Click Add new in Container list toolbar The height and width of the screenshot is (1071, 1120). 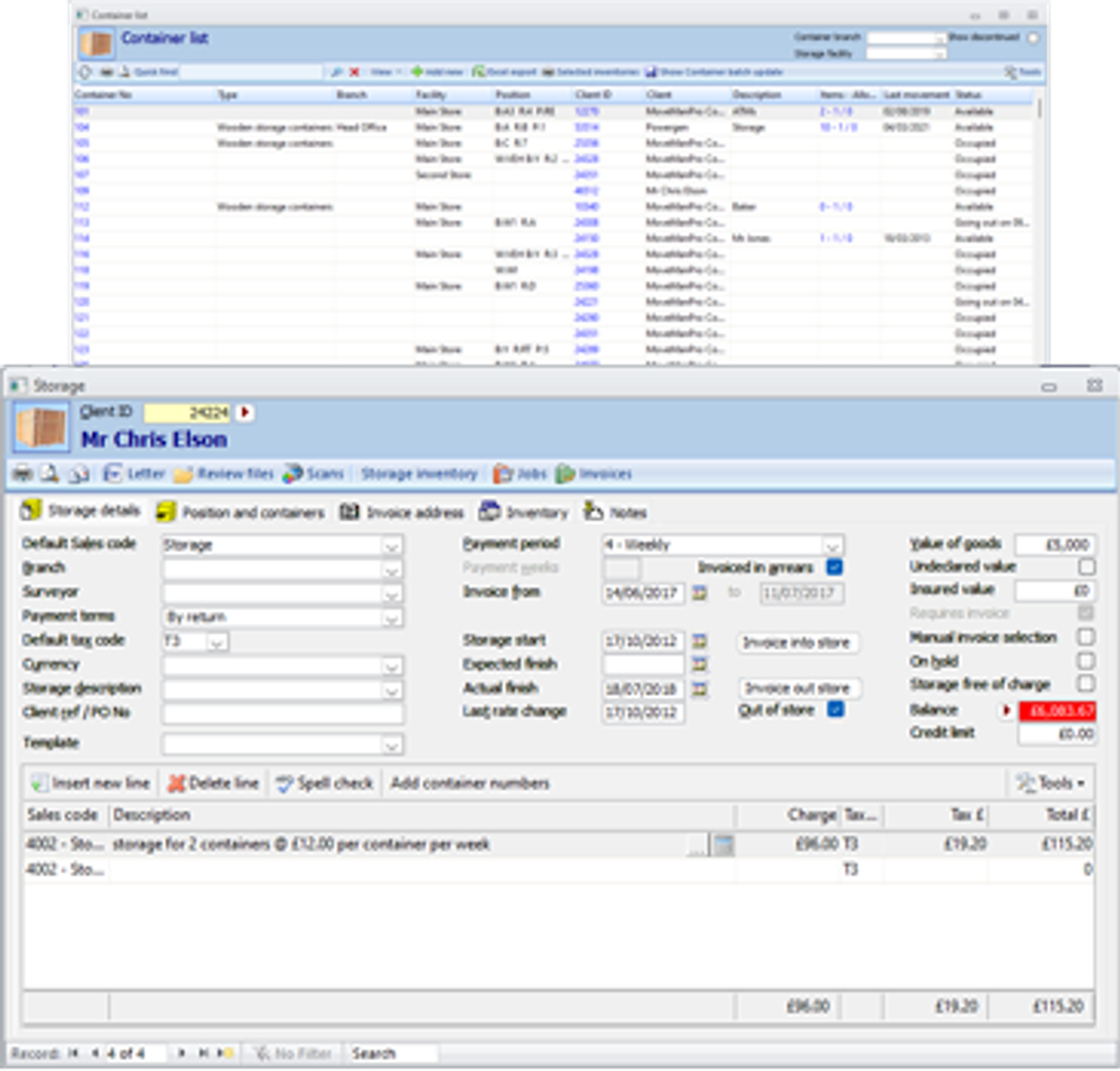pyautogui.click(x=437, y=72)
